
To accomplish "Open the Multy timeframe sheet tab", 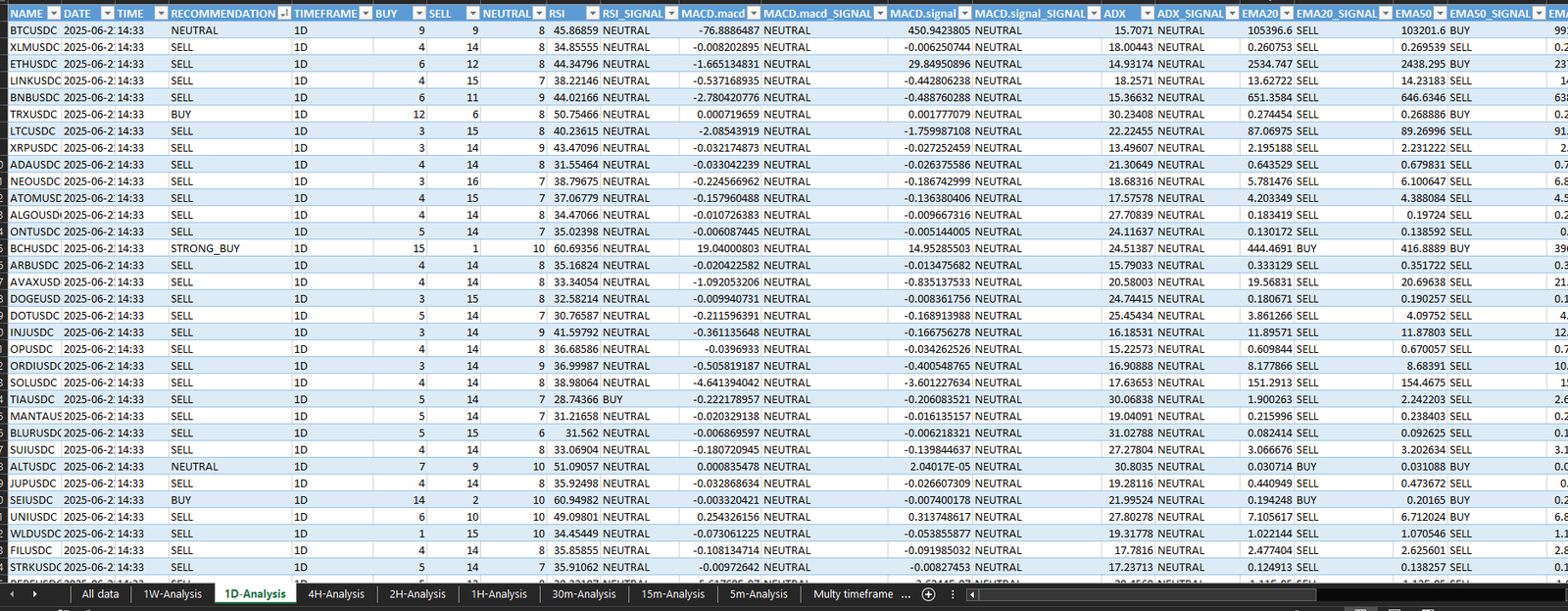I will pyautogui.click(x=853, y=594).
